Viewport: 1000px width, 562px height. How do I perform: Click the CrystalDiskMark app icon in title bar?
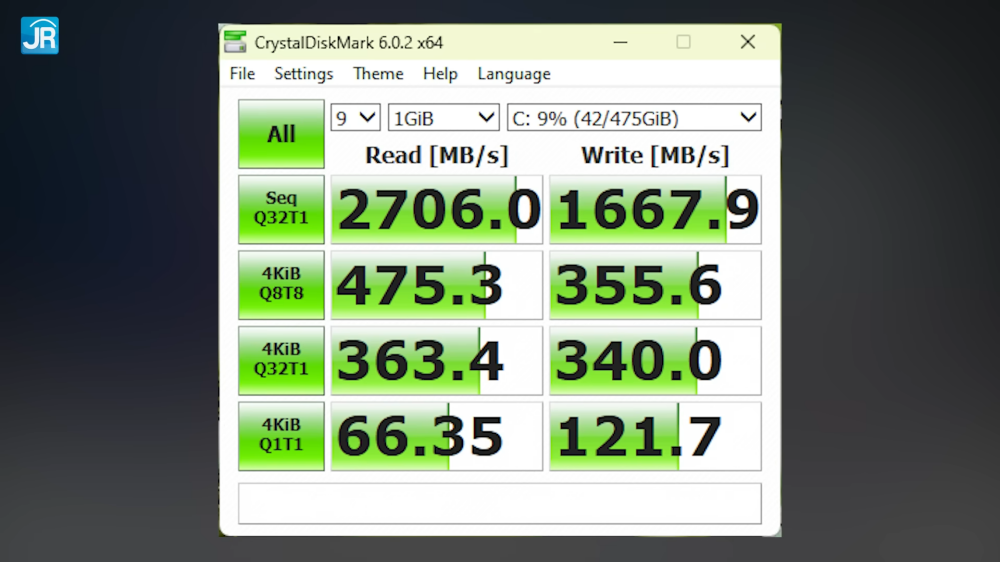[235, 42]
